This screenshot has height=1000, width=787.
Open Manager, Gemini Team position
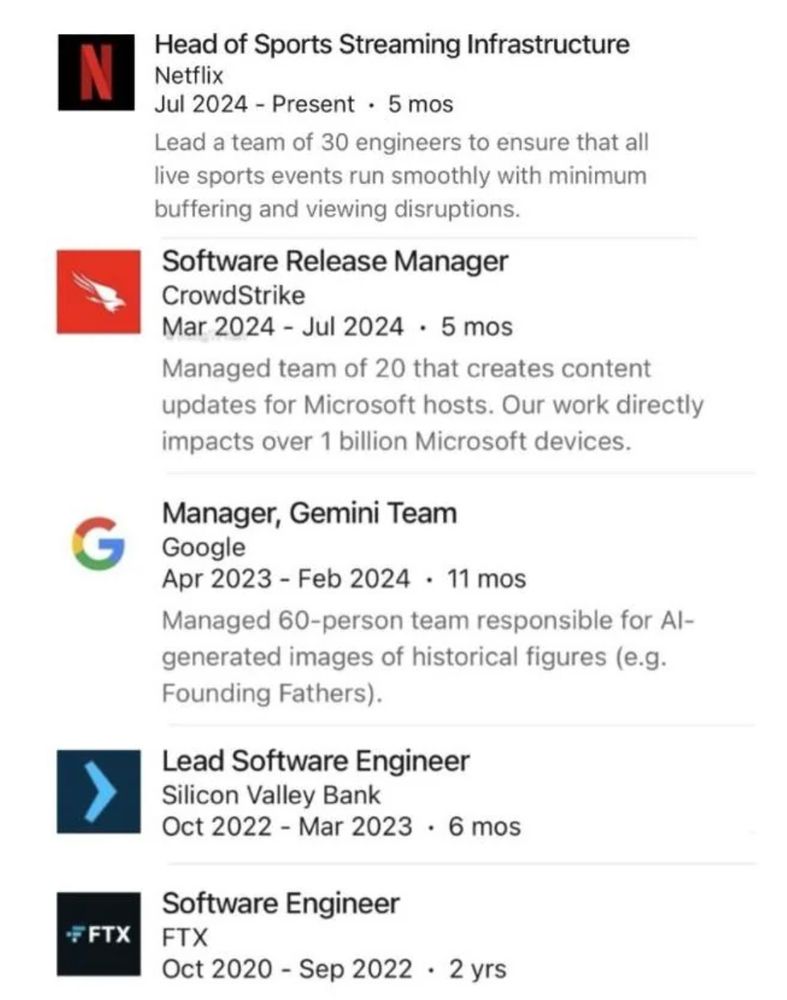pyautogui.click(x=309, y=513)
